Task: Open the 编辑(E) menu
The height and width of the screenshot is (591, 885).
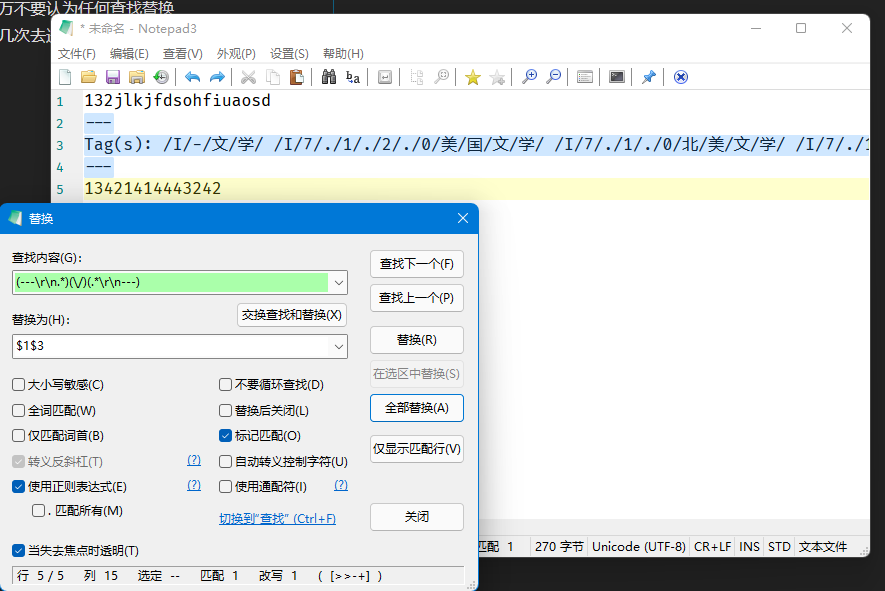Action: (128, 54)
